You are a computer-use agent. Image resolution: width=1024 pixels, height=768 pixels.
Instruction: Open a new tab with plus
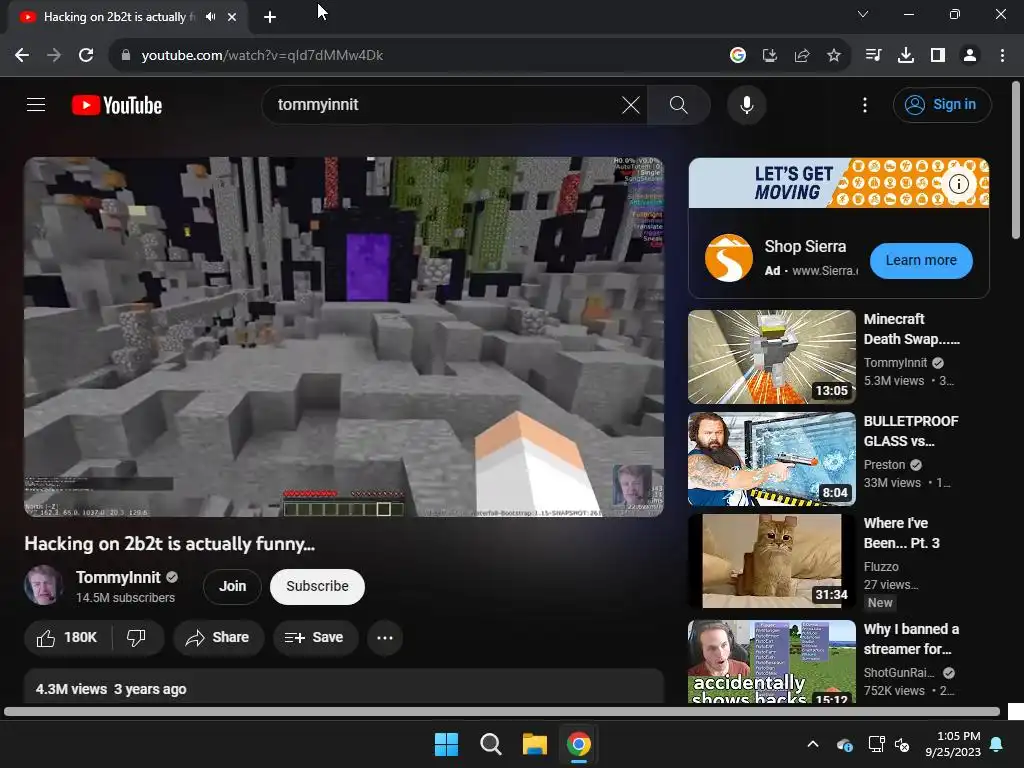(x=270, y=17)
